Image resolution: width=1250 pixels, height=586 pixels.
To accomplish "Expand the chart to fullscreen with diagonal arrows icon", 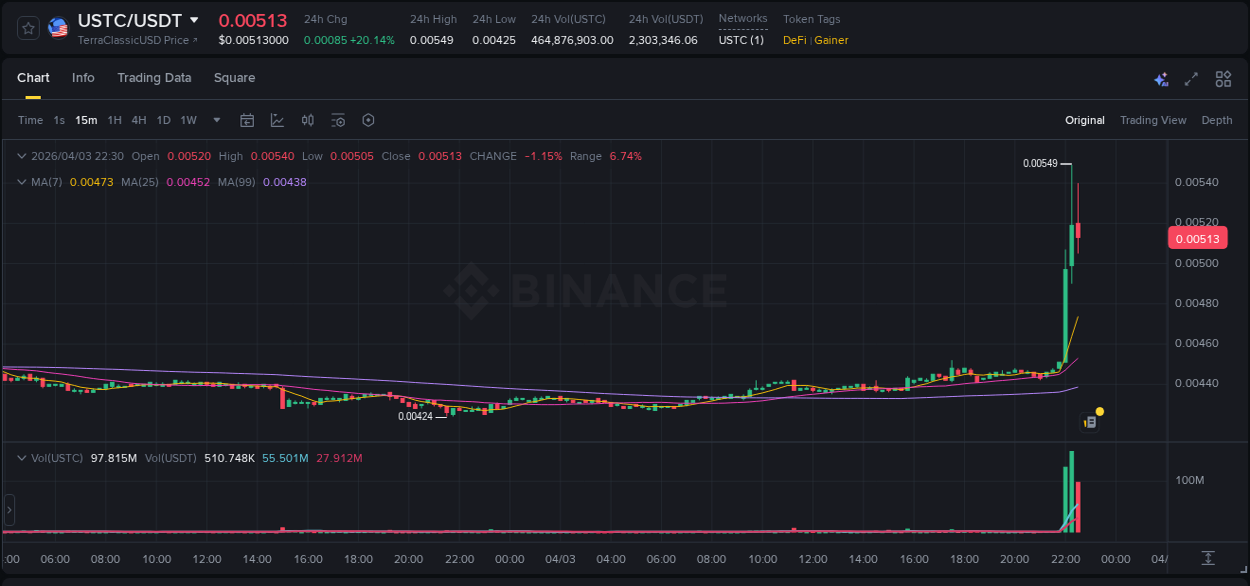I will click(1191, 79).
